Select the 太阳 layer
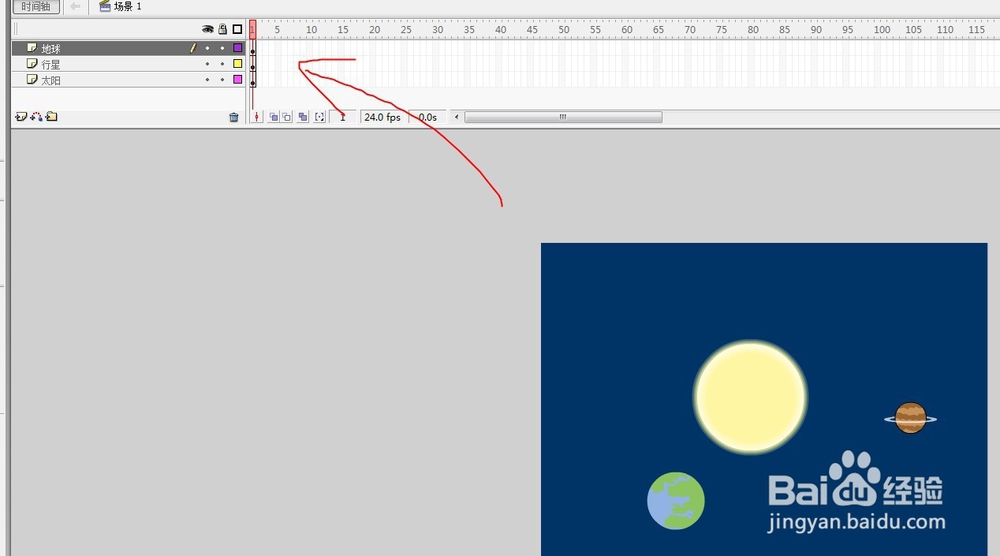The image size is (1000, 556). [x=128, y=80]
